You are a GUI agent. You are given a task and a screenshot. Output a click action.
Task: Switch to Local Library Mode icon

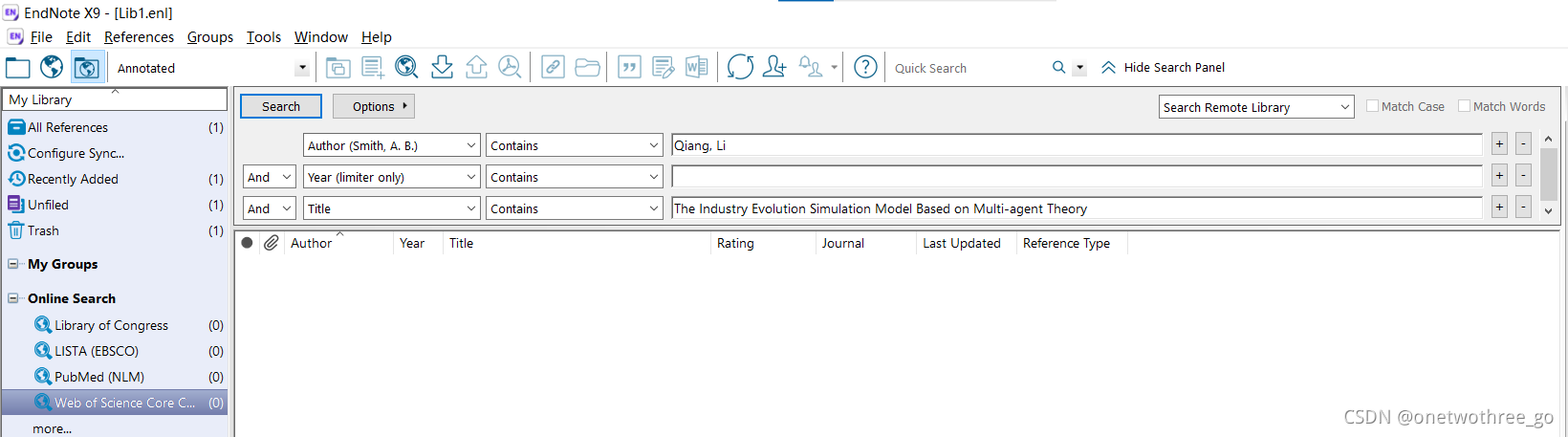click(18, 67)
